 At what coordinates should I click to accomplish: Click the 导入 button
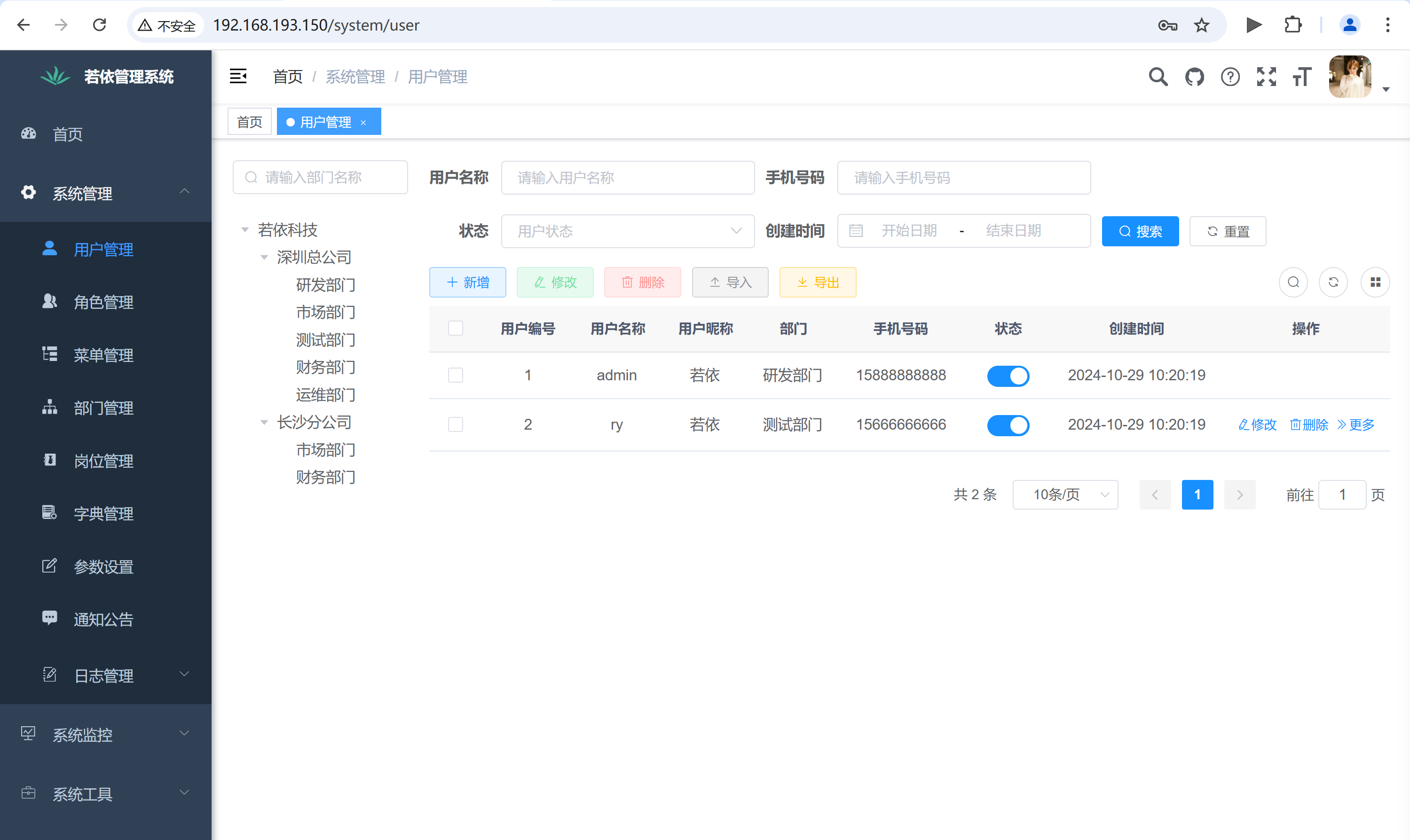(x=730, y=282)
